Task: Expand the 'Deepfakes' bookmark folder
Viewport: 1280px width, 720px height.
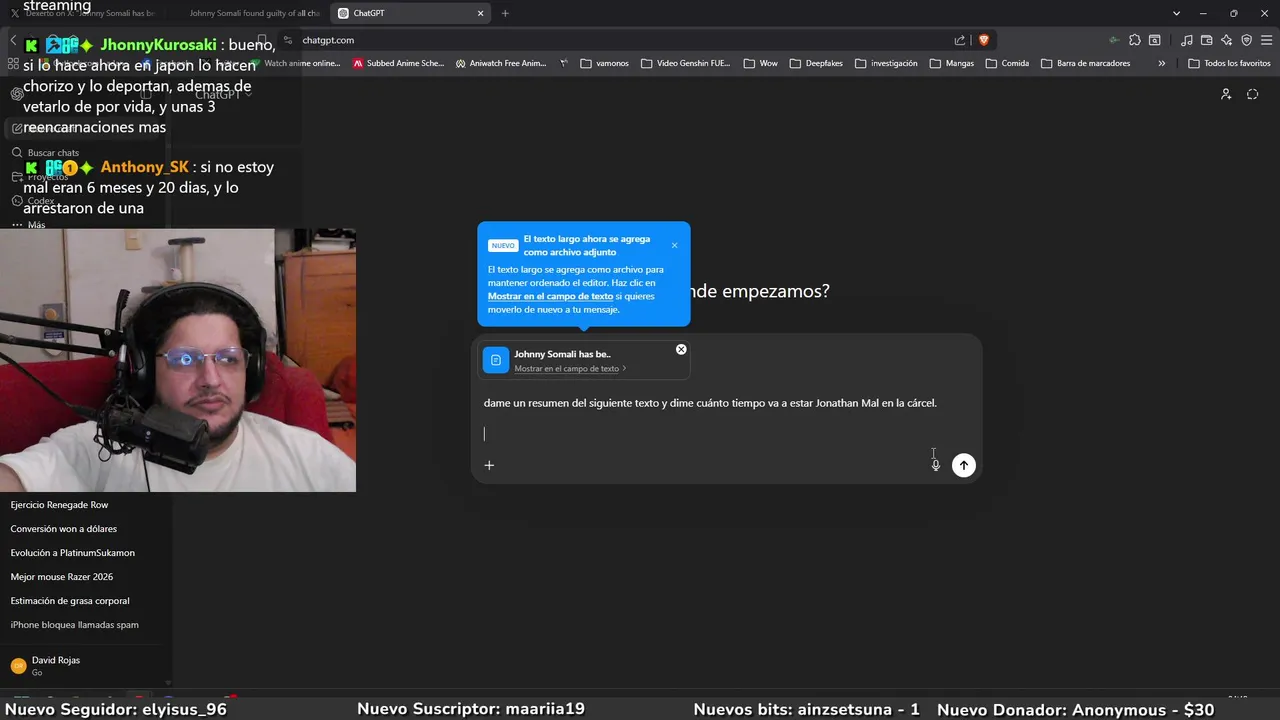Action: point(816,63)
